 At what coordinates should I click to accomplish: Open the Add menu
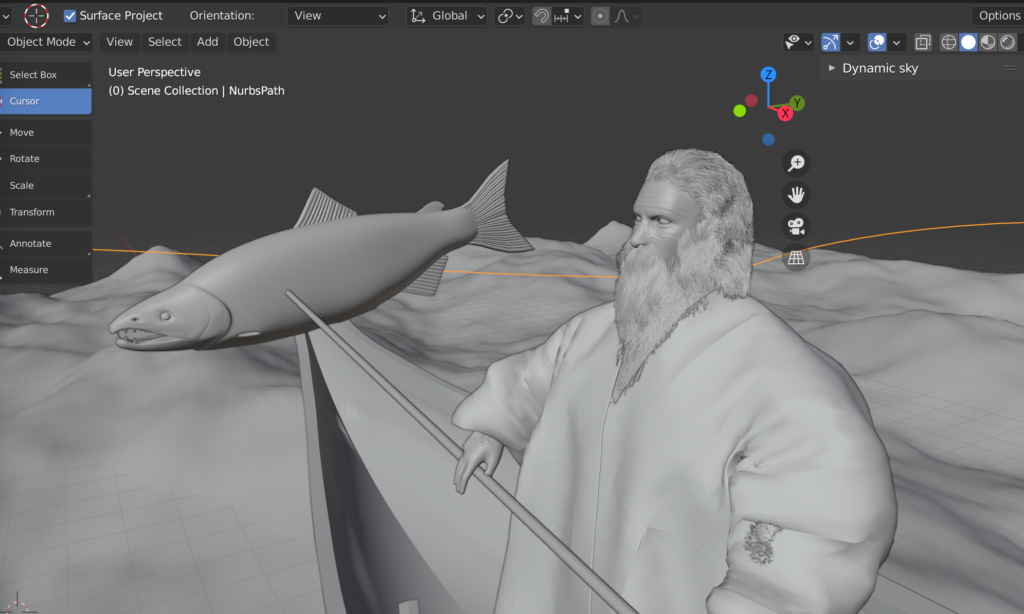[207, 42]
